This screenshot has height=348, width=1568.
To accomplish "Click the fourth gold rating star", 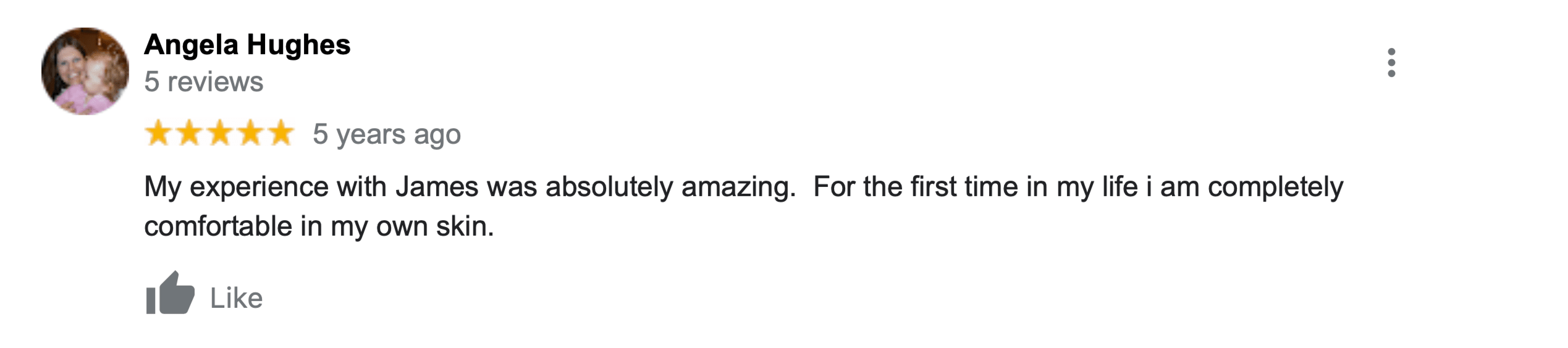I will 250,133.
